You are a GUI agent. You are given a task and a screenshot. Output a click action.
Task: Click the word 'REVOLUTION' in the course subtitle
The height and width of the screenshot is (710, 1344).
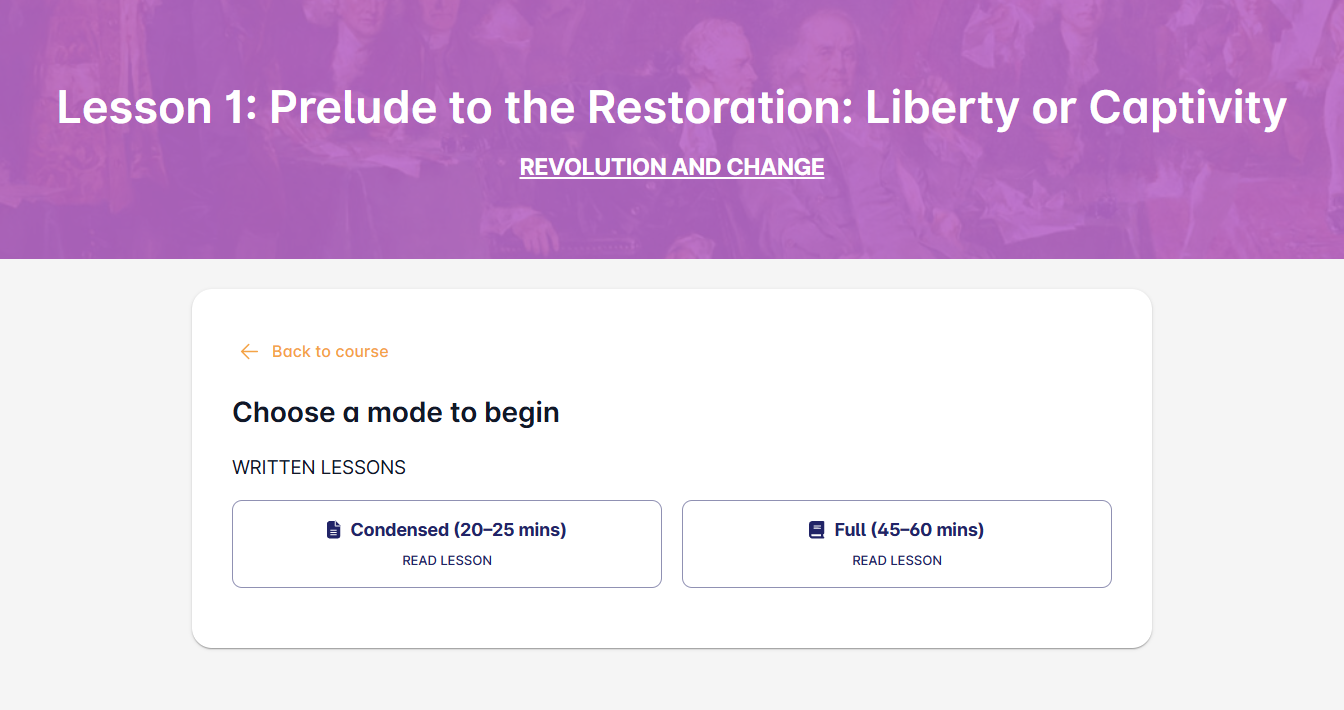[x=593, y=167]
